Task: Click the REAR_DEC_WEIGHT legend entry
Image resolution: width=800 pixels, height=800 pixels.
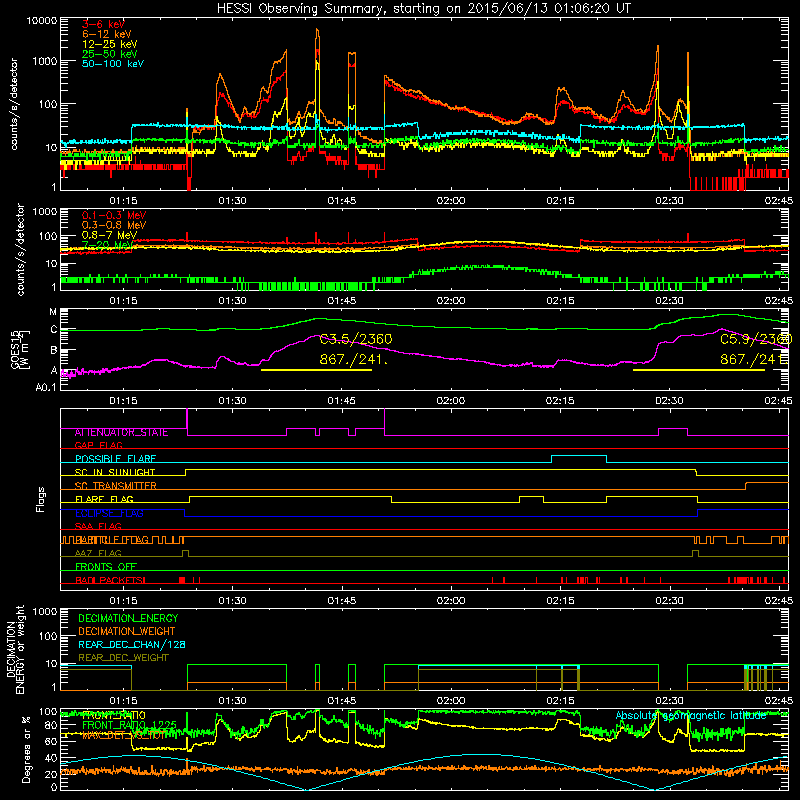Action: (123, 658)
